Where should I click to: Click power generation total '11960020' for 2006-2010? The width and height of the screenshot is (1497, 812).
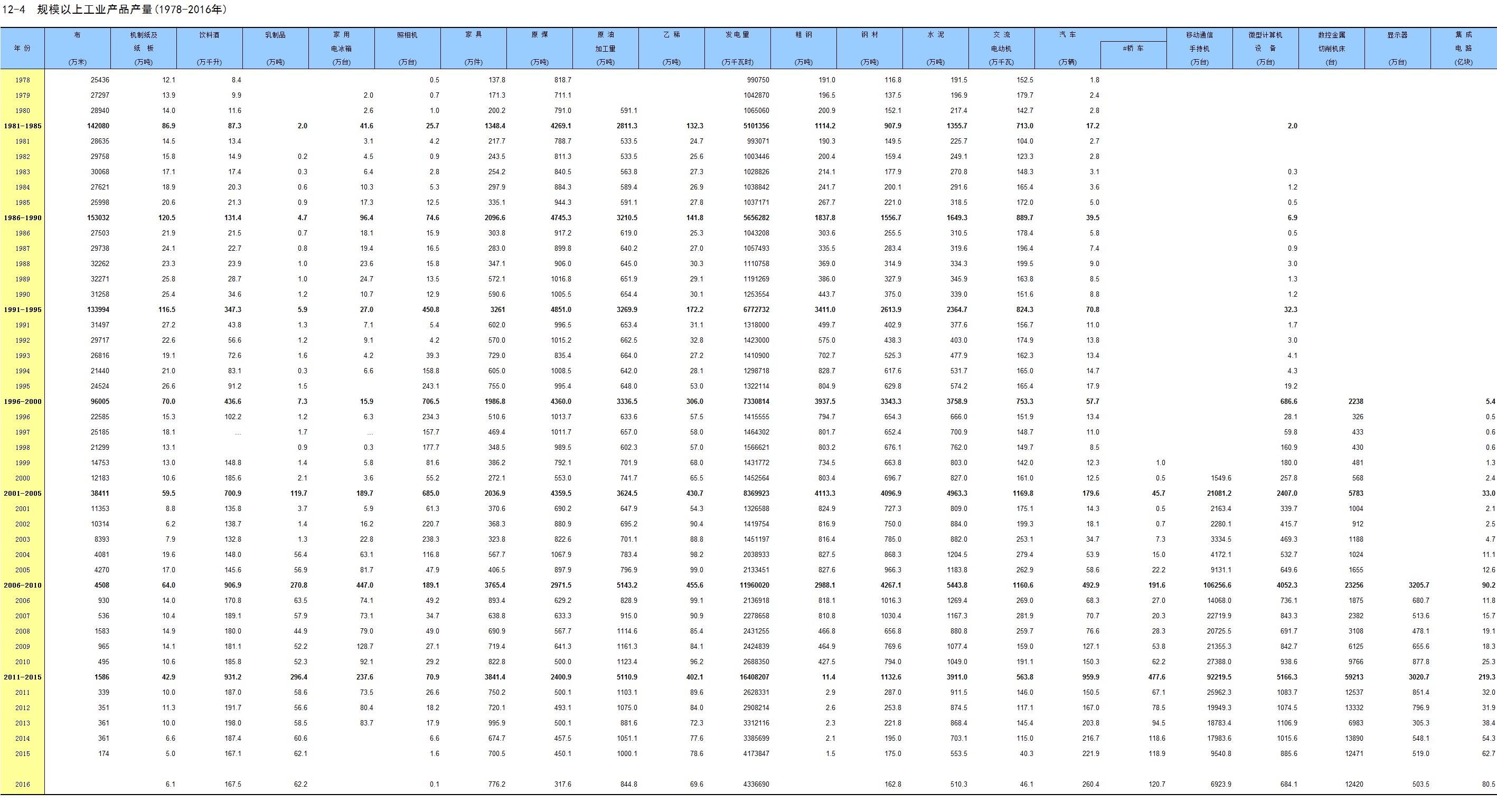coord(754,586)
